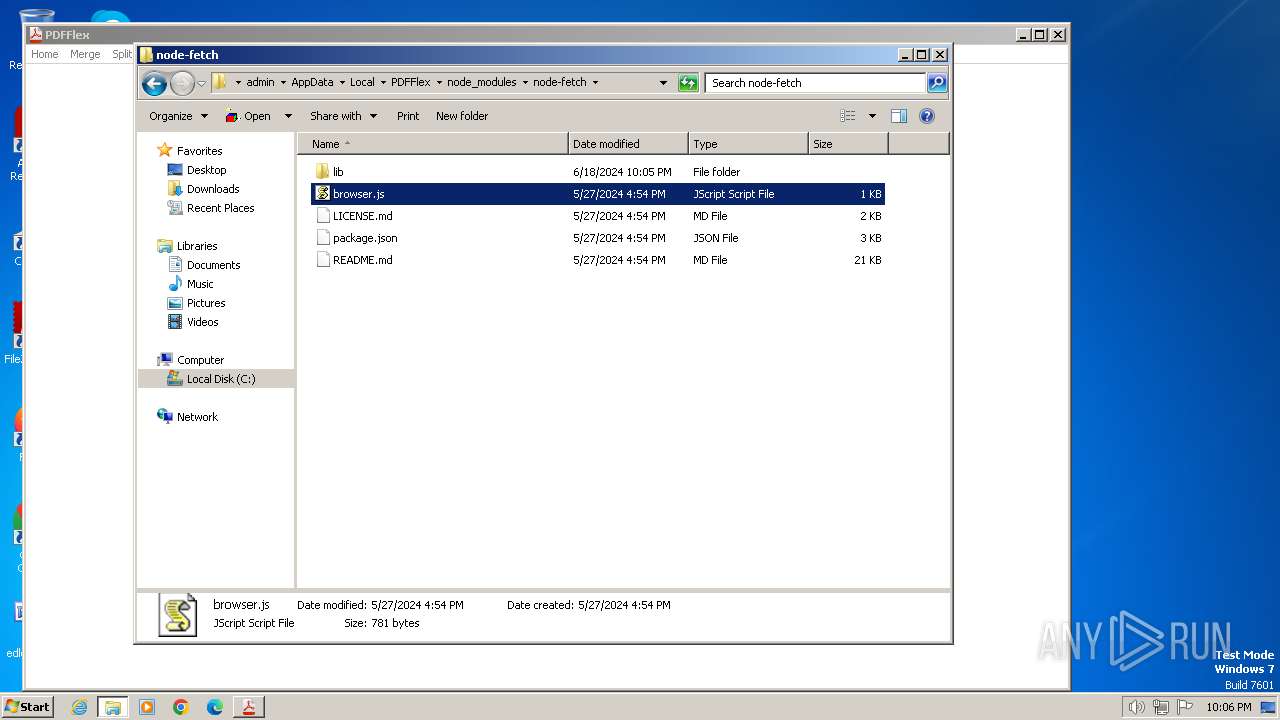Image resolution: width=1280 pixels, height=720 pixels.
Task: Select the lib folder icon
Action: coord(322,172)
